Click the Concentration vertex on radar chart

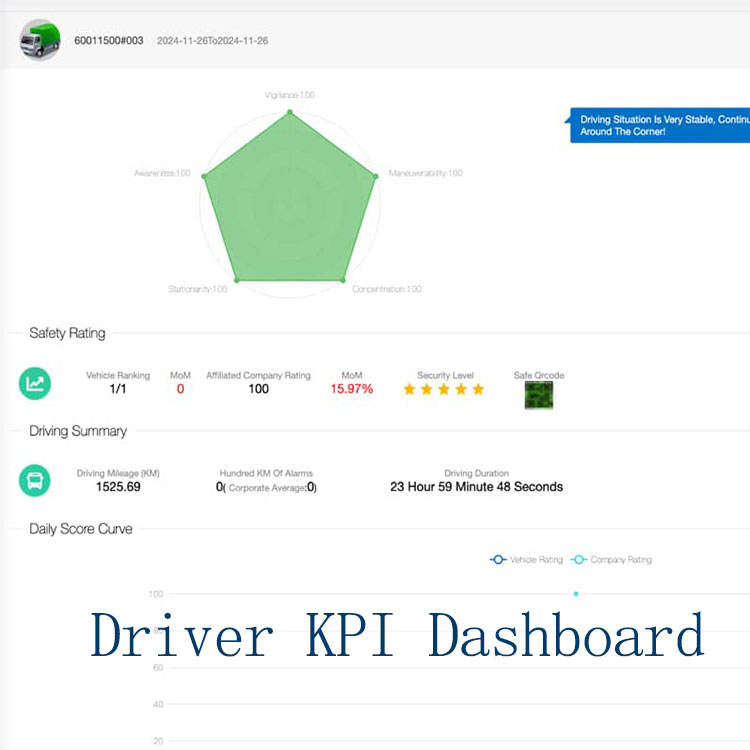point(342,279)
